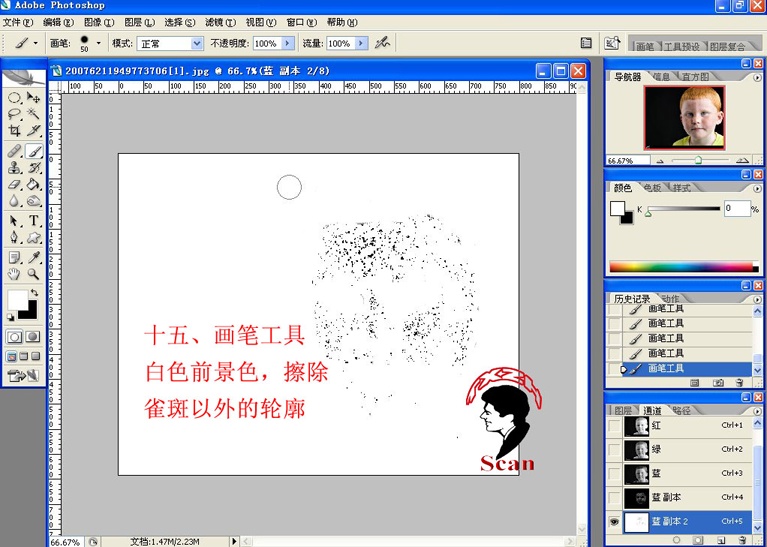Select the Pen tool

coord(14,238)
